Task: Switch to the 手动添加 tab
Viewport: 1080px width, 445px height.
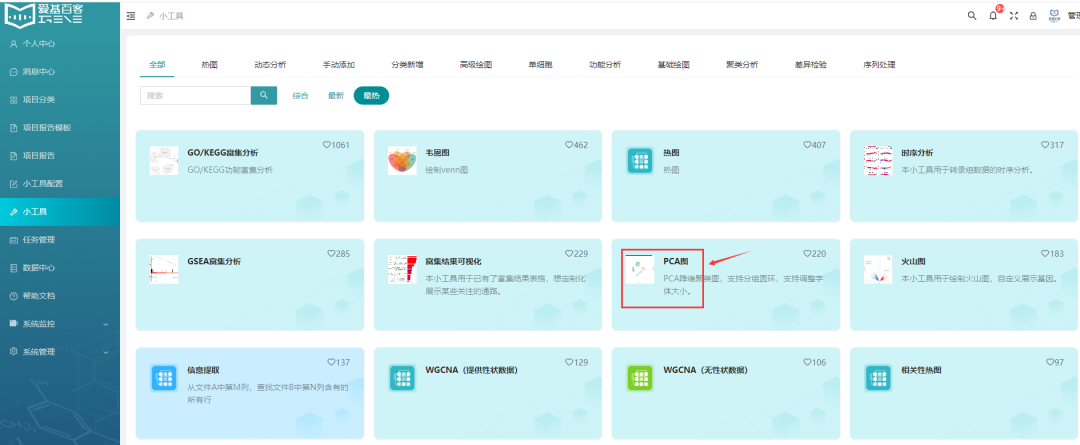Action: [x=339, y=65]
